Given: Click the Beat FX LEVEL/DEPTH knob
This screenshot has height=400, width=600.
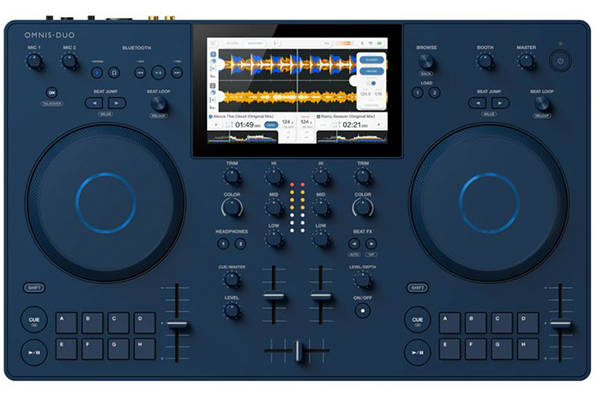Looking at the screenshot, I should pyautogui.click(x=362, y=279).
